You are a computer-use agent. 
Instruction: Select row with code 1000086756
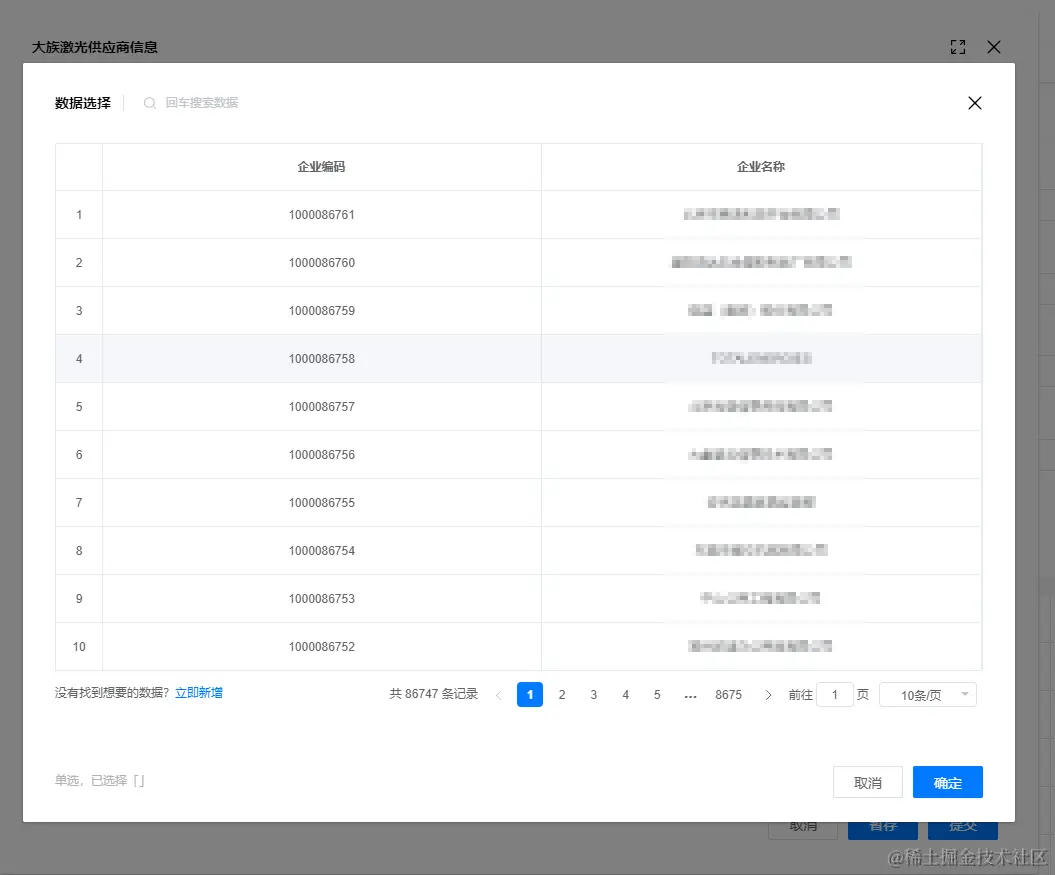pyautogui.click(x=518, y=454)
